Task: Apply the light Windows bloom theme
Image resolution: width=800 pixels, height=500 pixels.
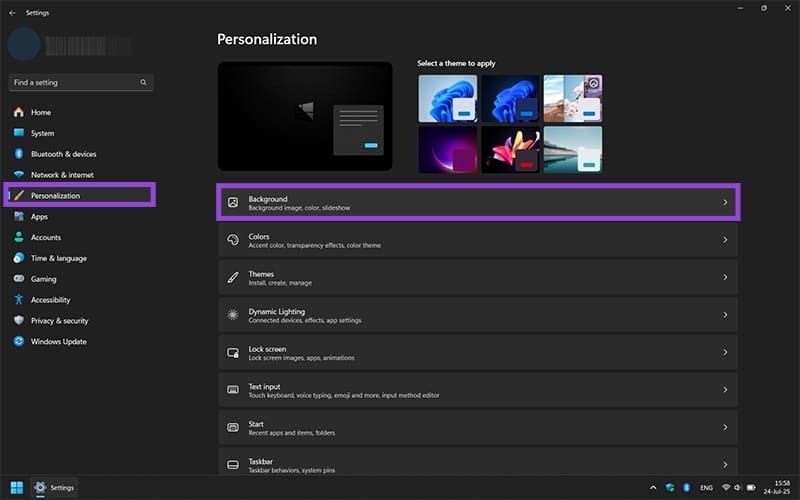Action: pos(448,98)
